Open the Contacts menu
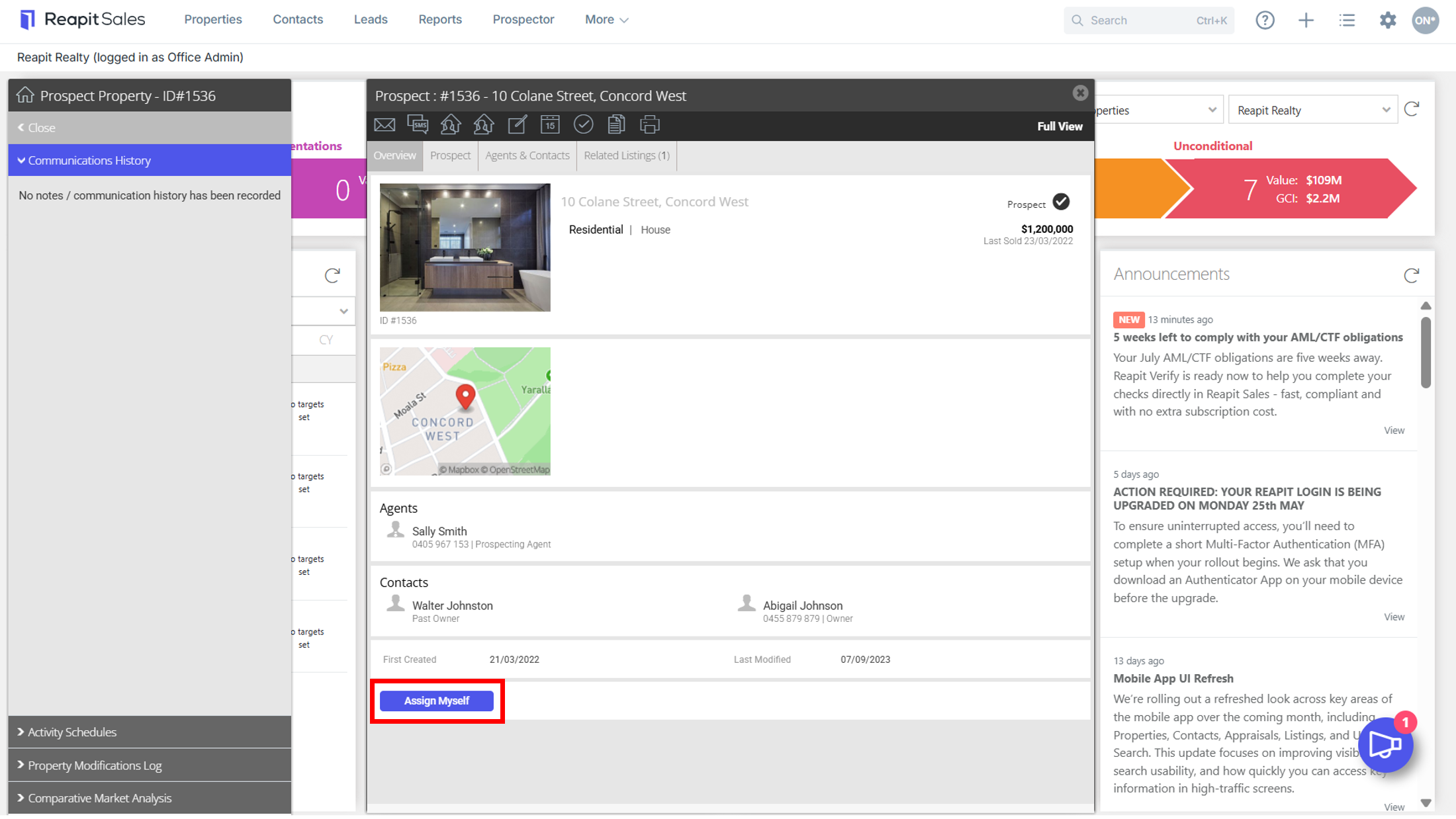 click(x=298, y=20)
